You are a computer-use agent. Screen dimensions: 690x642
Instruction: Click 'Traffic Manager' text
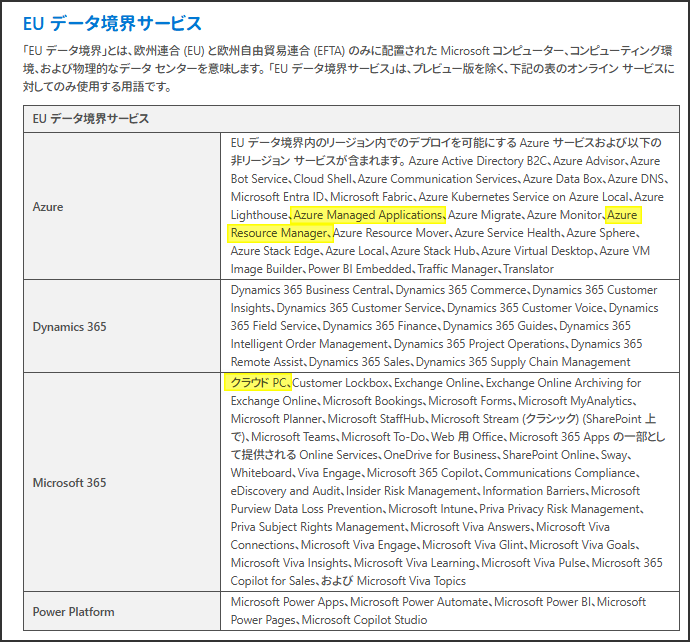click(457, 269)
